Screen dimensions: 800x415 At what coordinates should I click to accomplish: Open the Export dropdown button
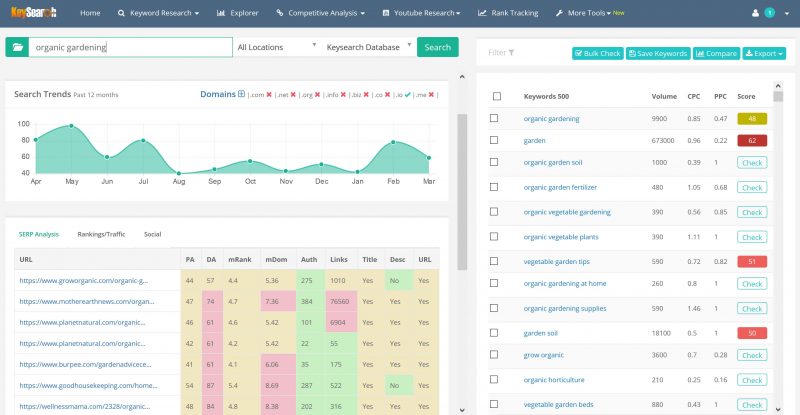764,53
